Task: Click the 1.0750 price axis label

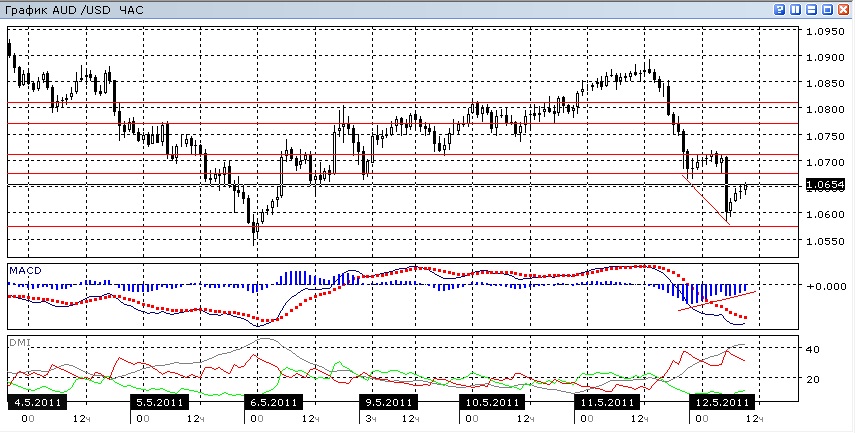Action: coord(825,136)
